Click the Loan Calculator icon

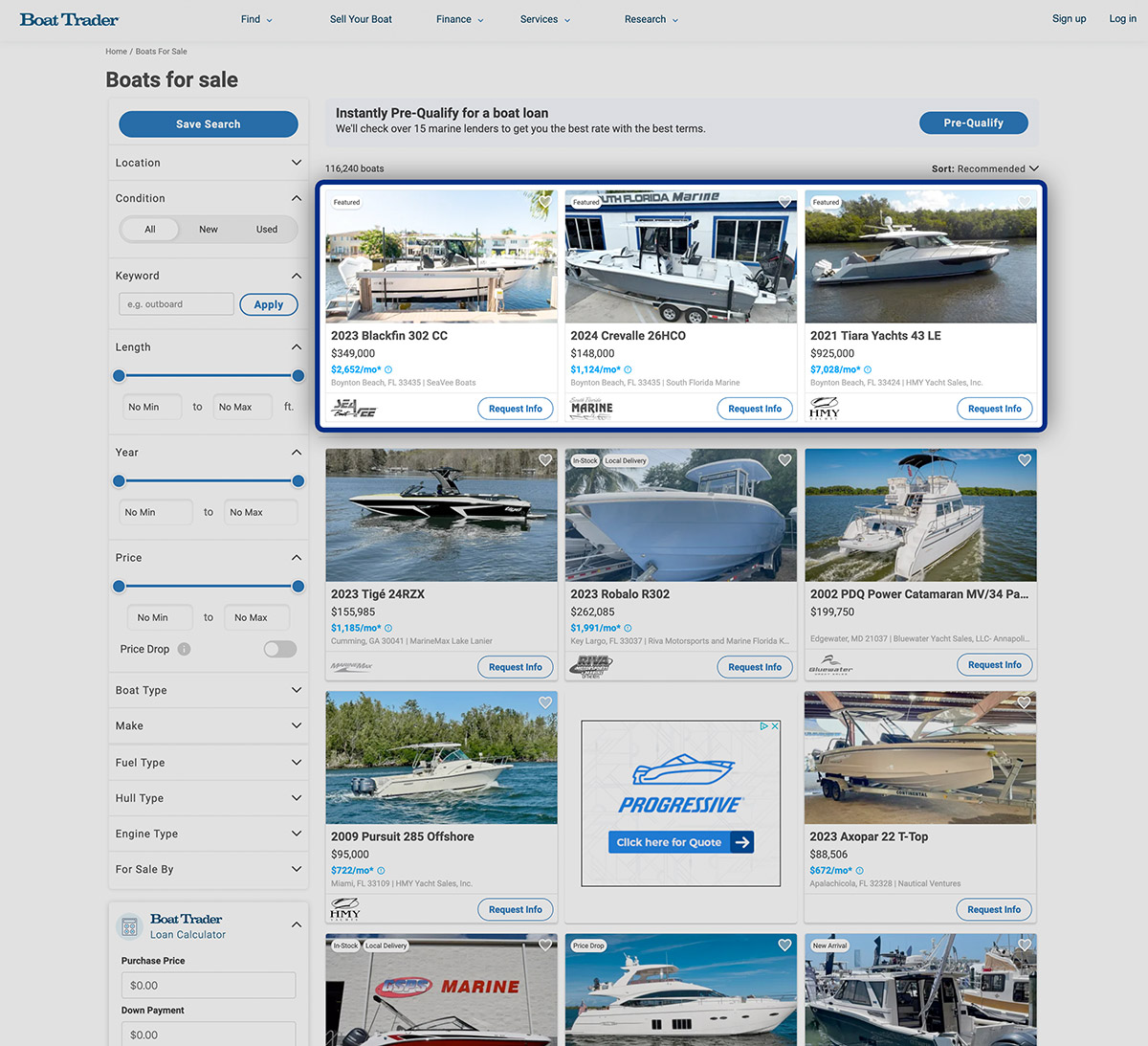129,926
